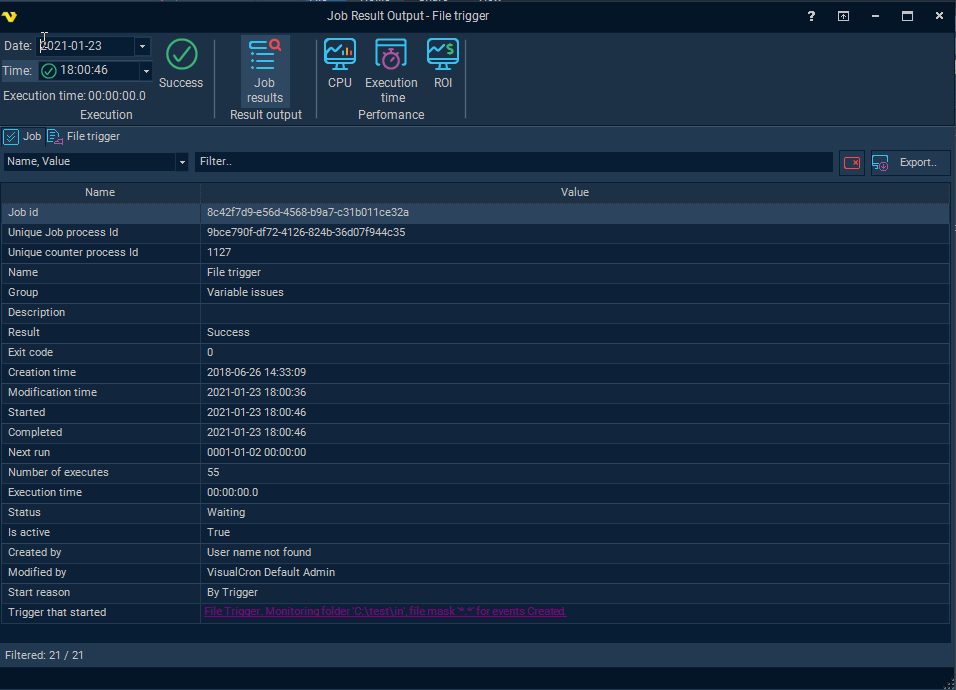Image resolution: width=956 pixels, height=690 pixels.
Task: Click the help question mark icon
Action: tap(811, 16)
